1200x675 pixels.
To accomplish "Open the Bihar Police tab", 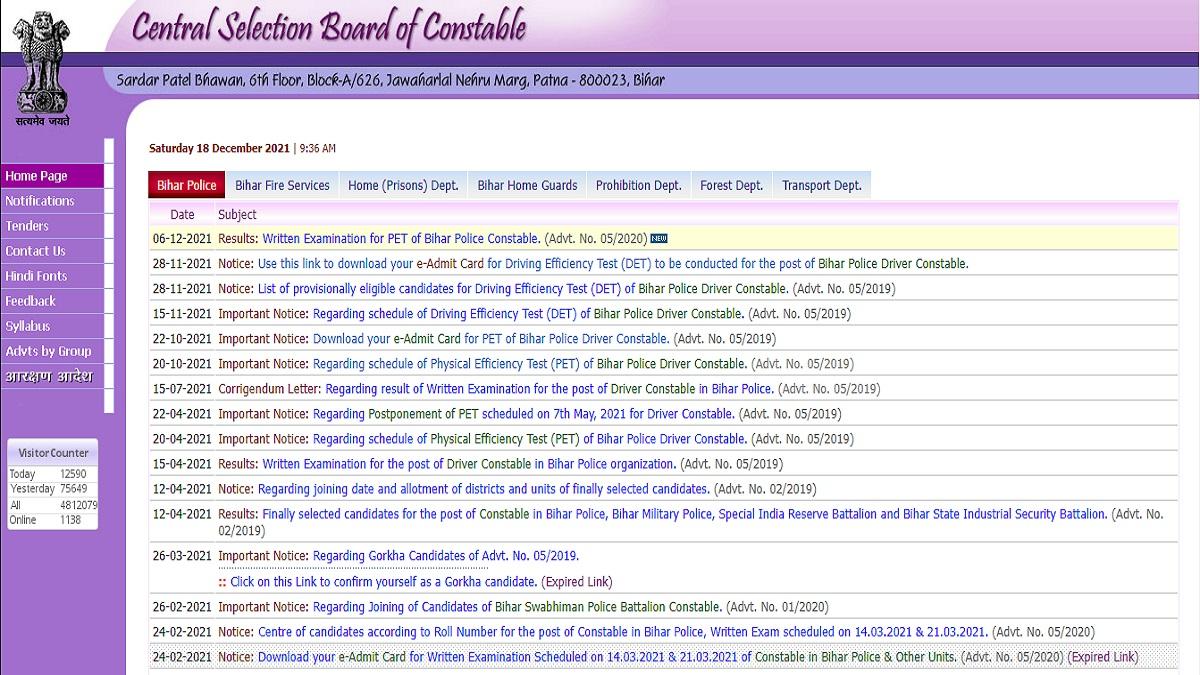I will [186, 185].
